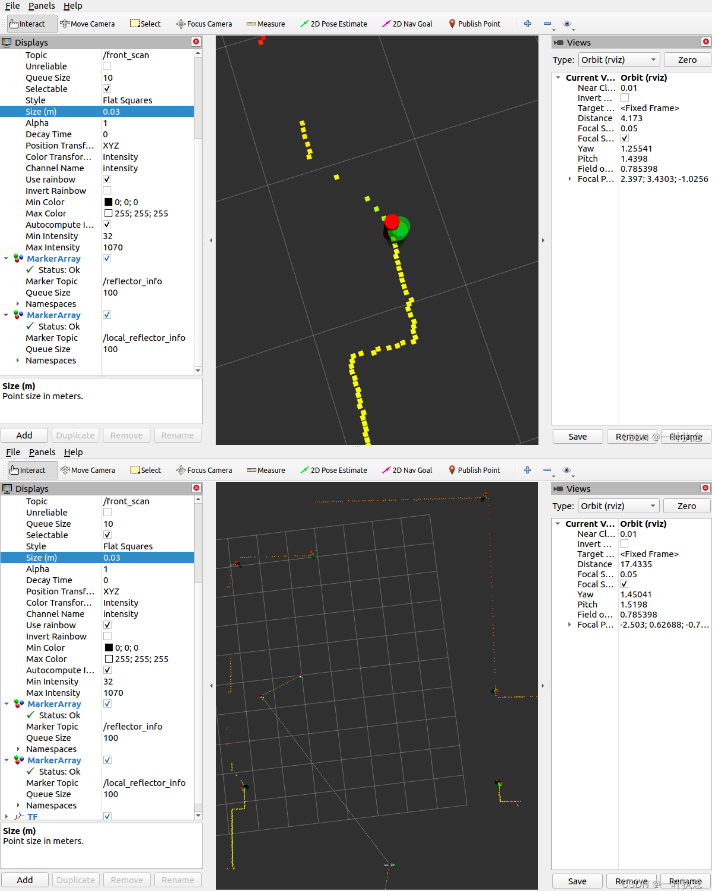Toggle Autocompute Intensity checkbox in top window
The width and height of the screenshot is (716, 891).
(107, 224)
